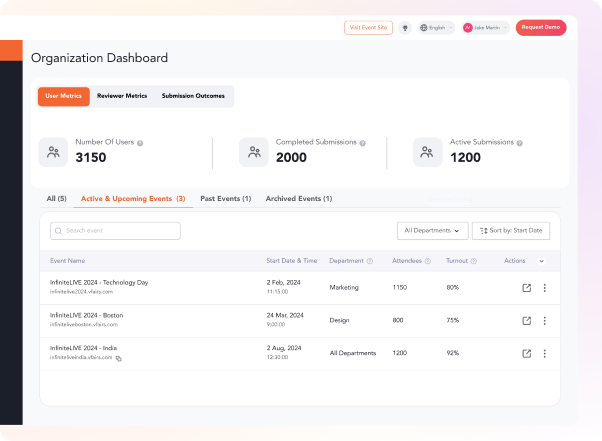Select Past Events (1) tab
602x441 pixels.
(226, 199)
